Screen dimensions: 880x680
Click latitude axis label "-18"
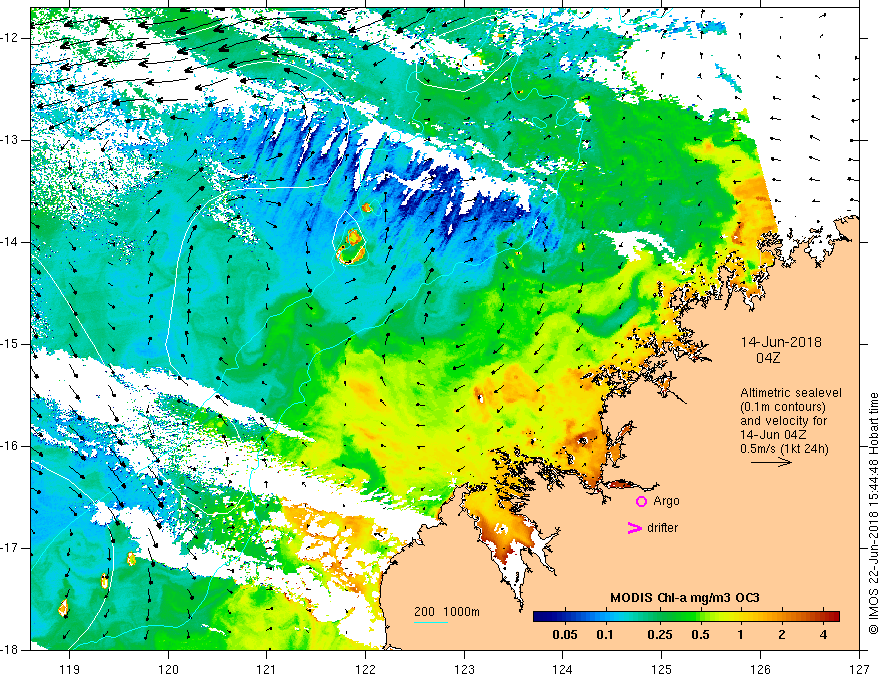(11, 650)
